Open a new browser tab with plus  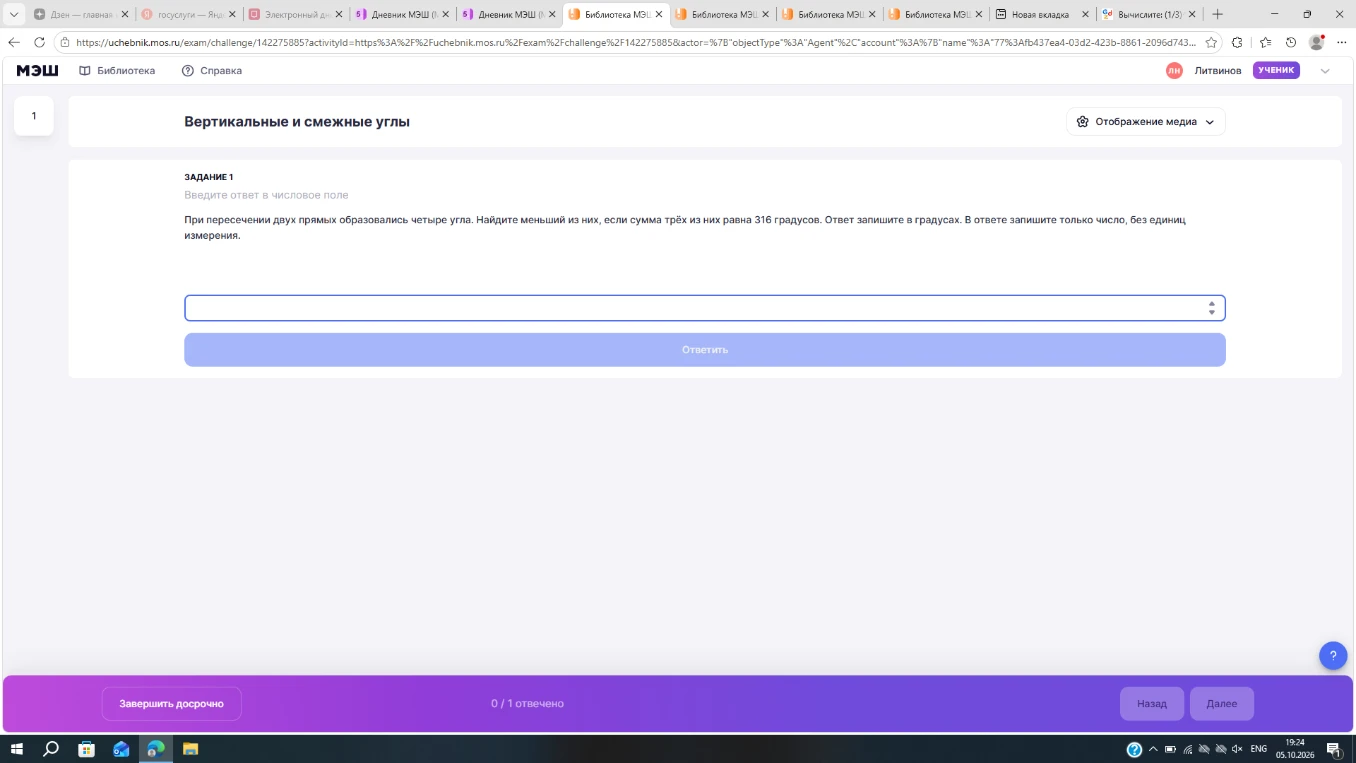1217,14
